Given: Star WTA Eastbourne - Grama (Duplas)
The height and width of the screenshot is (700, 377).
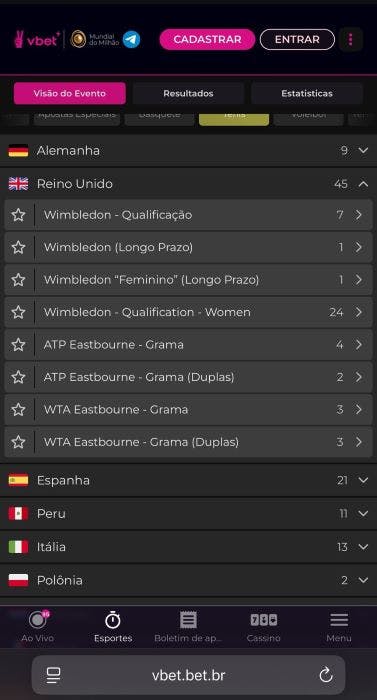Looking at the screenshot, I should pyautogui.click(x=18, y=442).
